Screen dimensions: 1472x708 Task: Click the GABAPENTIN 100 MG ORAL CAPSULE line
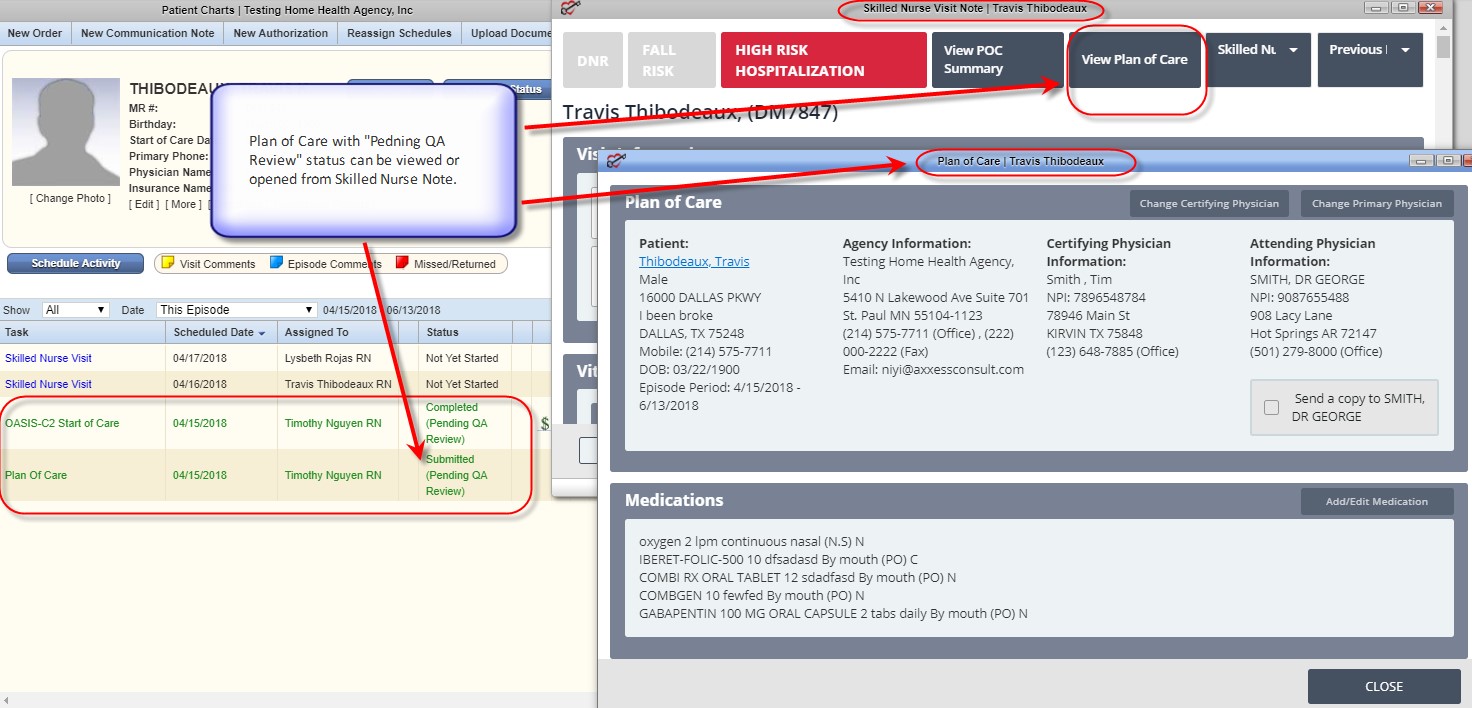833,613
